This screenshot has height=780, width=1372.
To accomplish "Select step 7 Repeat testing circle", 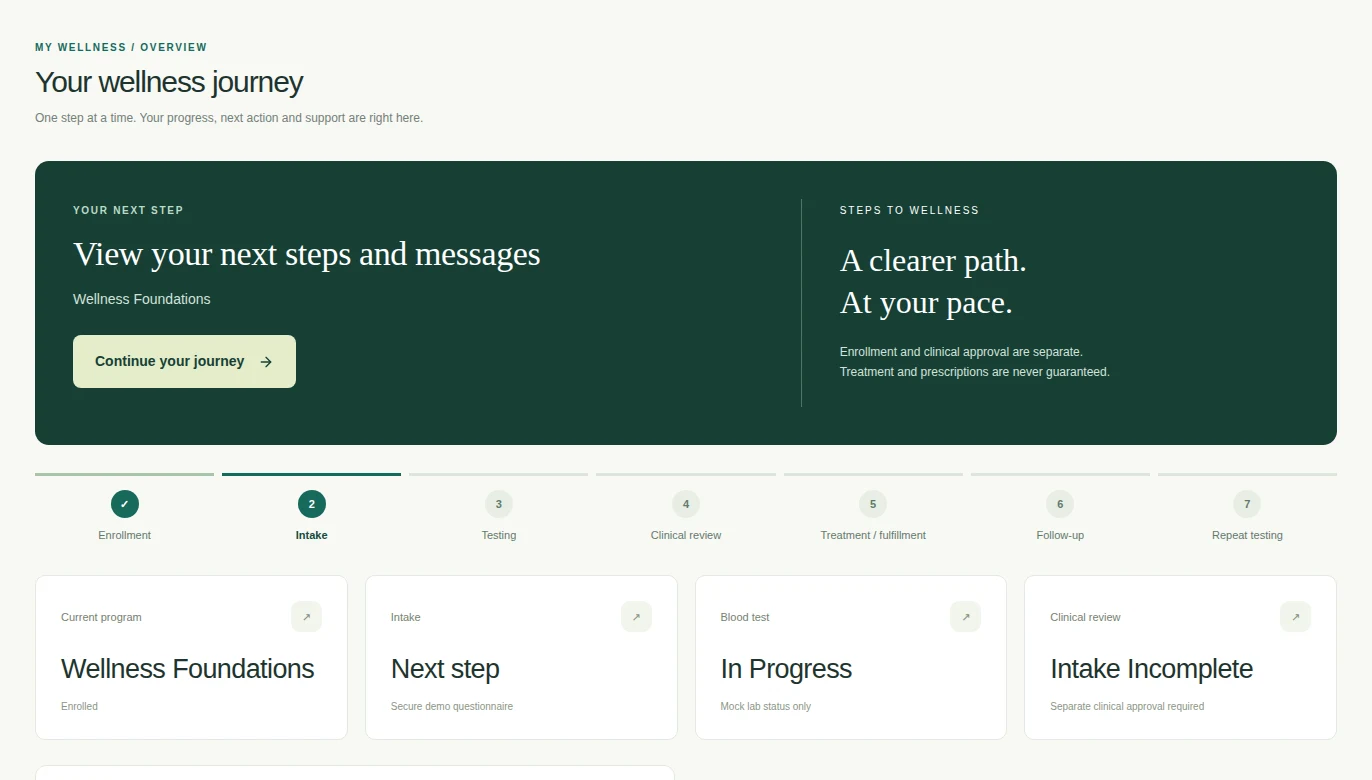I will [1247, 504].
